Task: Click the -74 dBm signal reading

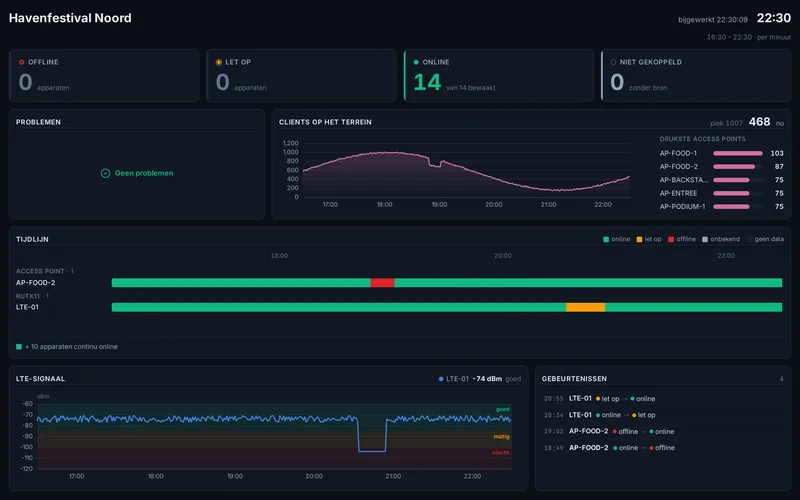Action: click(x=487, y=379)
